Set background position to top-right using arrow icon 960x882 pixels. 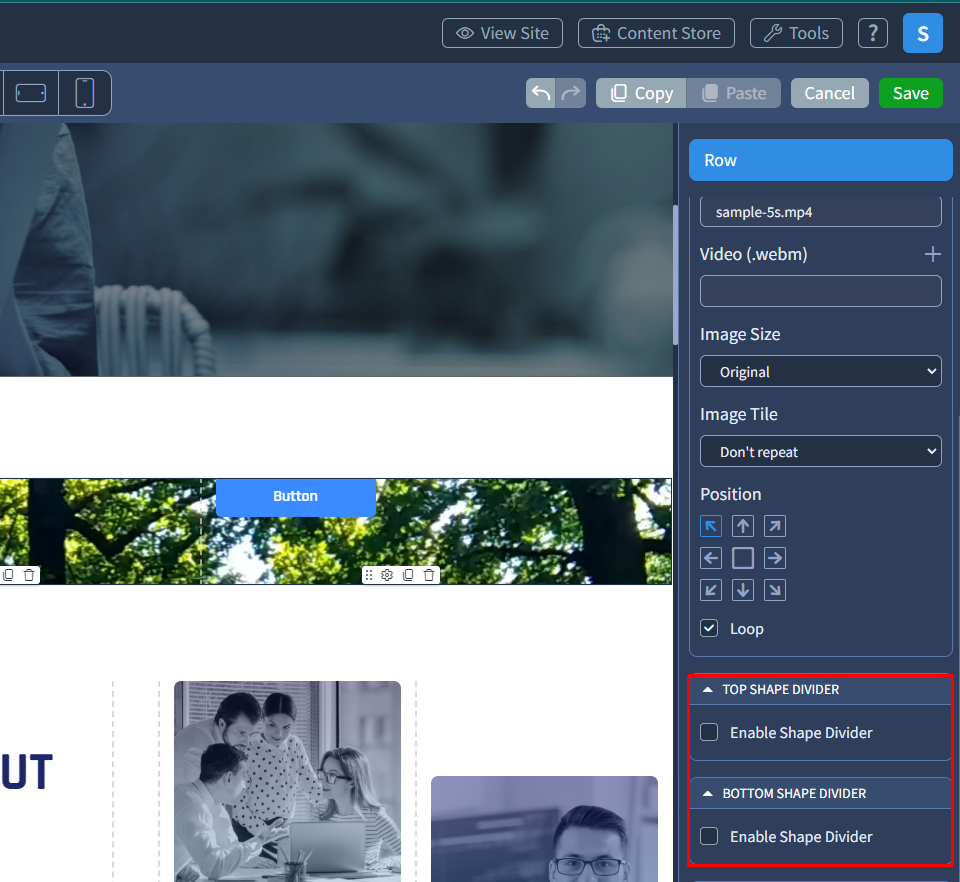tap(774, 526)
